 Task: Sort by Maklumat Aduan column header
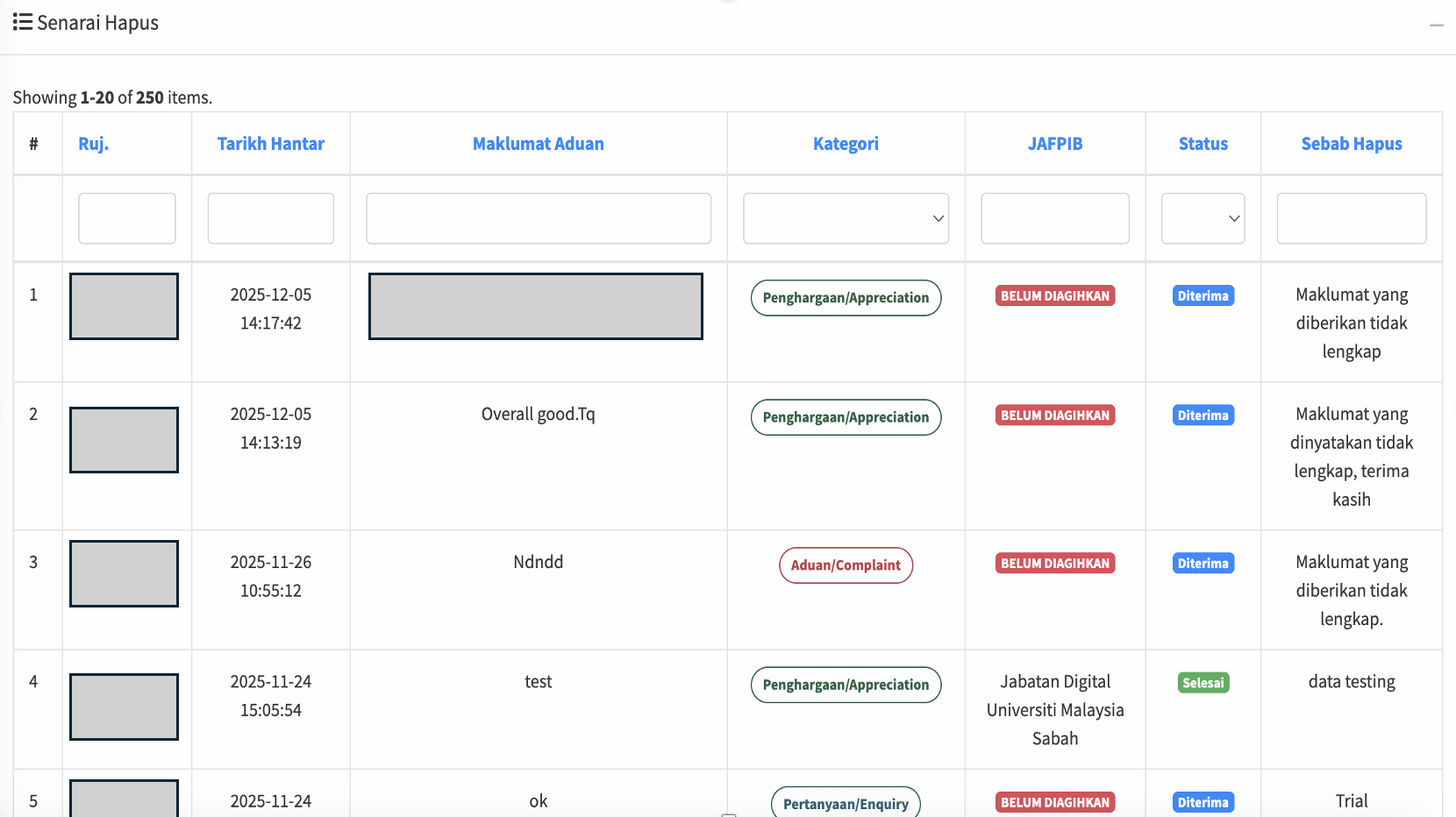click(x=538, y=144)
